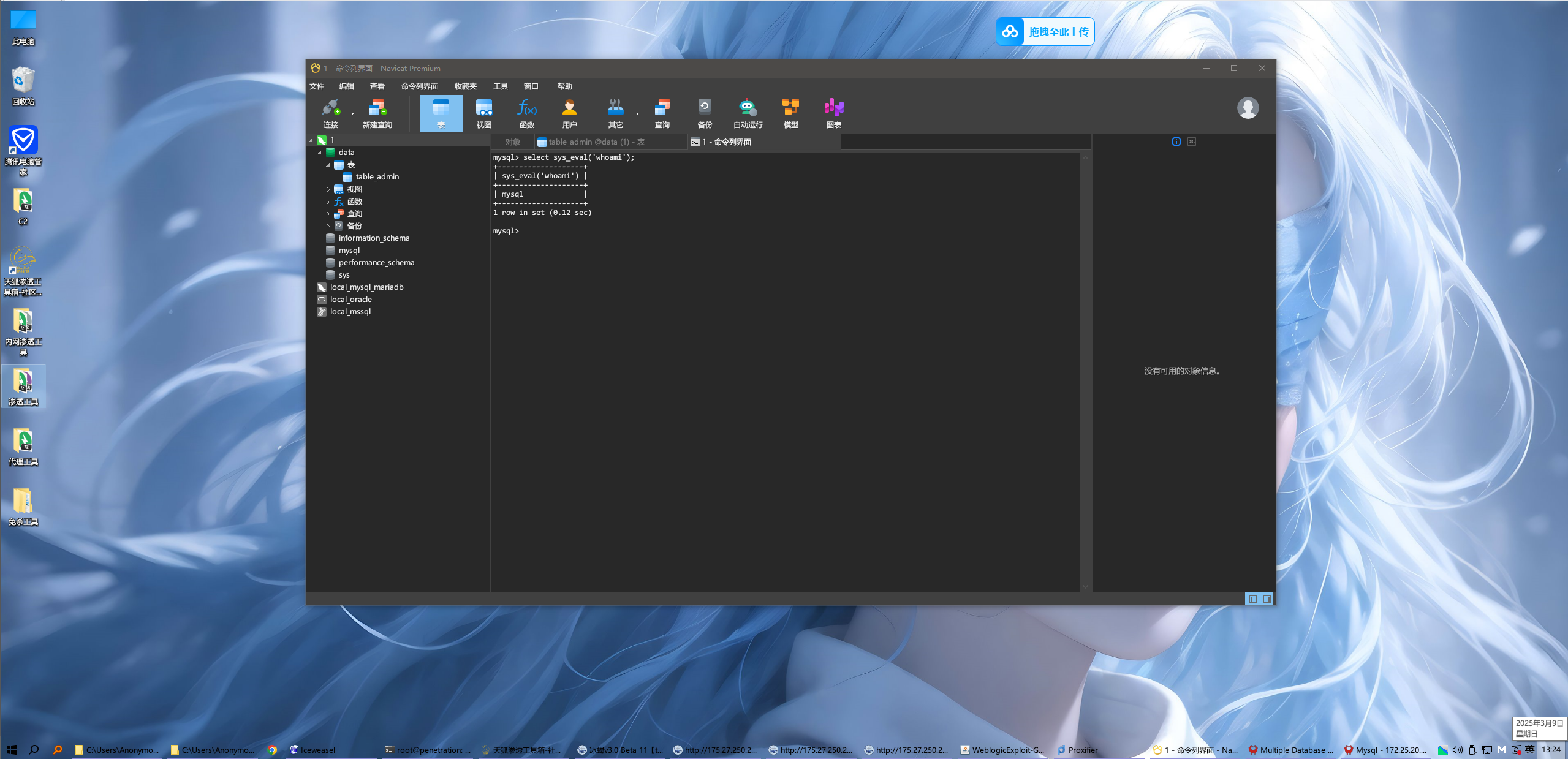1568x759 pixels.
Task: Open the 连接 dropdown arrow
Action: (x=352, y=113)
